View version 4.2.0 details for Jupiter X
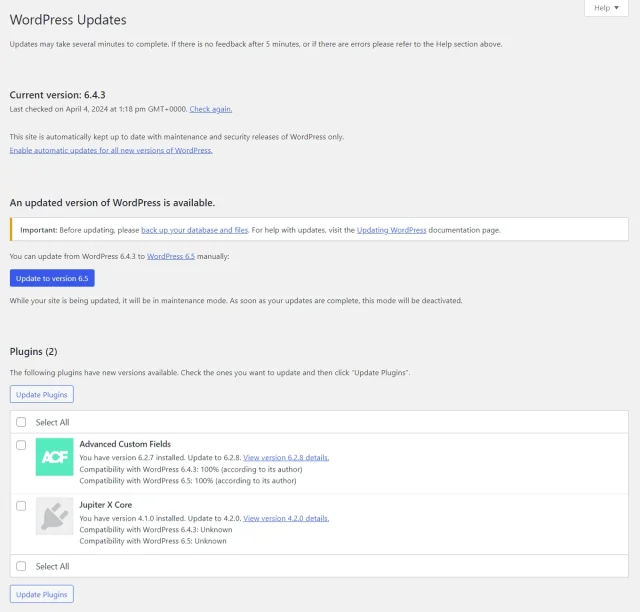The height and width of the screenshot is (612, 640). pos(286,518)
